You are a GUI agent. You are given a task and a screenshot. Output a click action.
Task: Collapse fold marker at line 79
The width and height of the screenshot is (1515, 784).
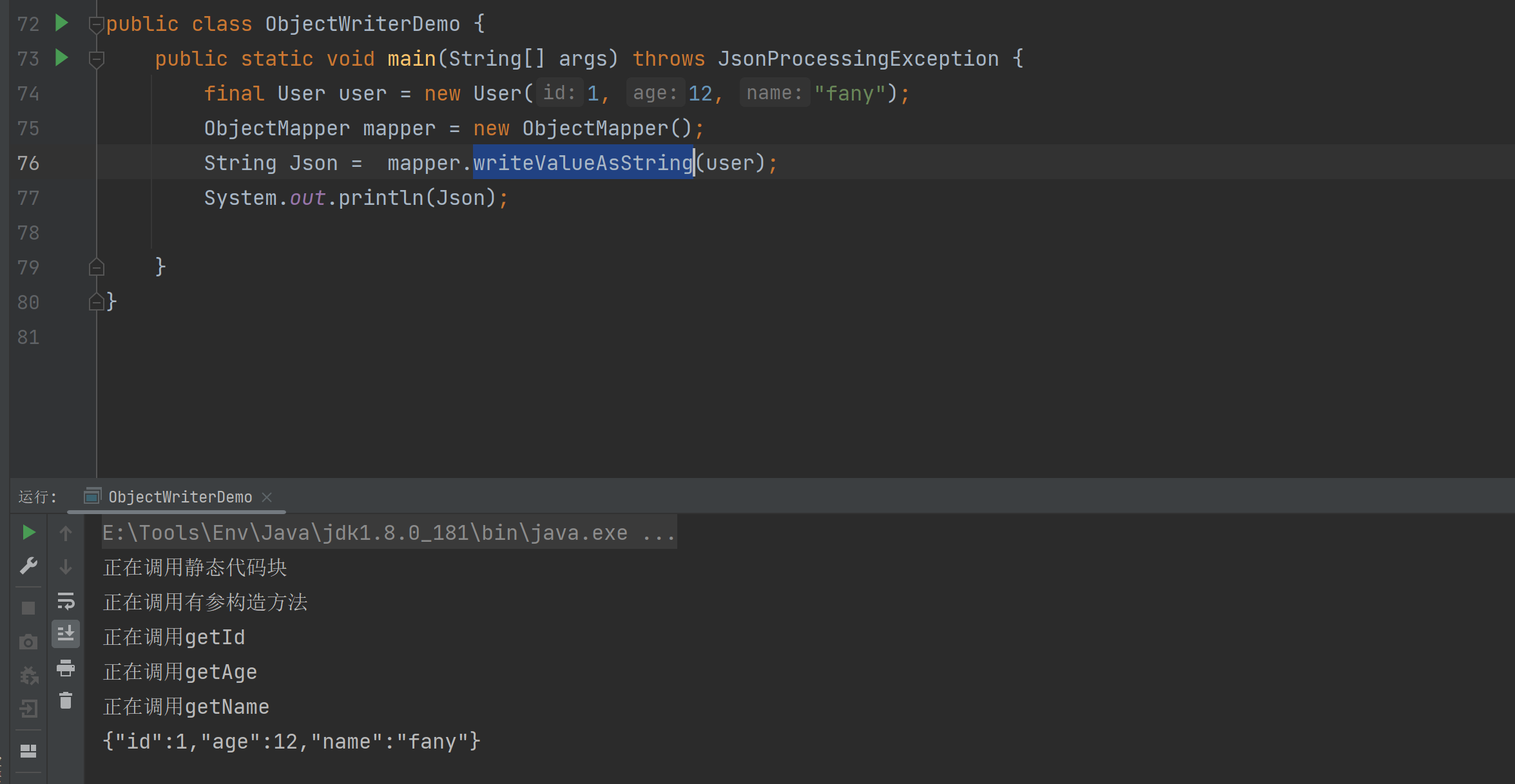(96, 267)
